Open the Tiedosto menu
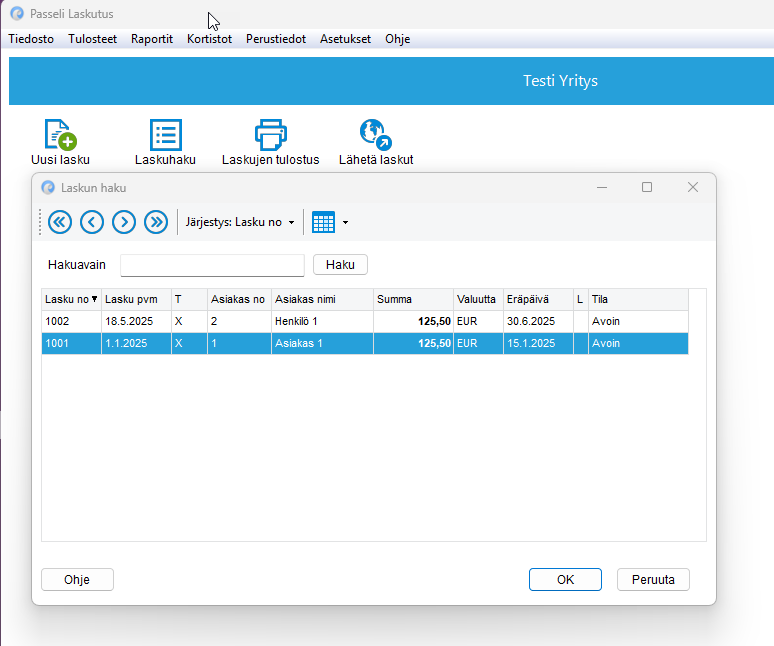This screenshot has width=774, height=646. (x=31, y=39)
